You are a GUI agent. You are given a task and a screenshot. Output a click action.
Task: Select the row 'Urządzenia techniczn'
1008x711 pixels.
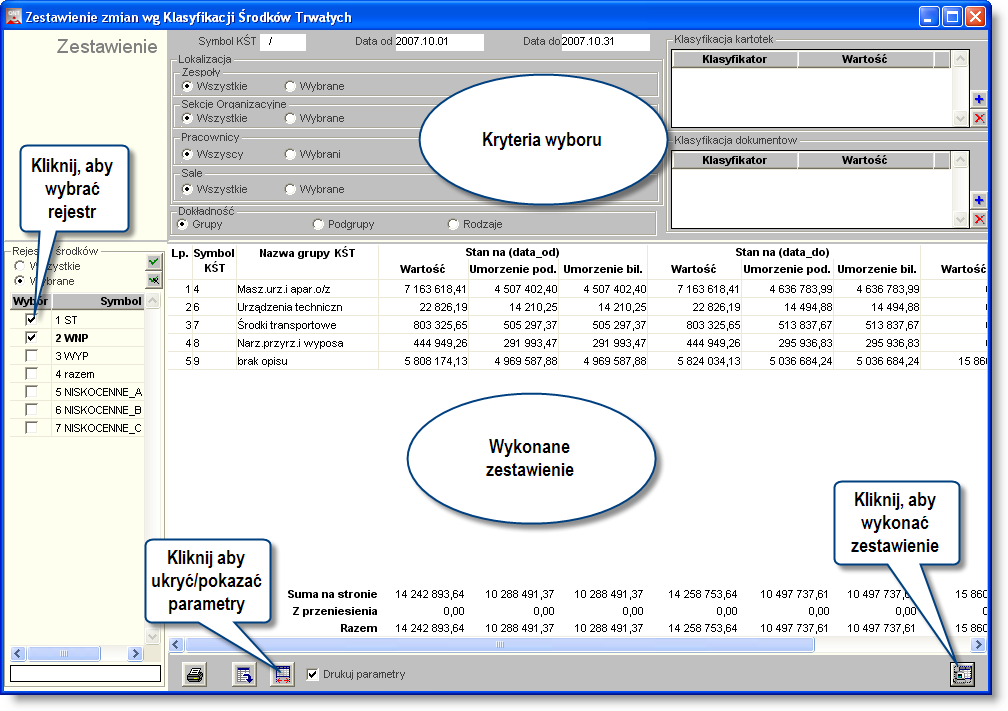coord(577,307)
